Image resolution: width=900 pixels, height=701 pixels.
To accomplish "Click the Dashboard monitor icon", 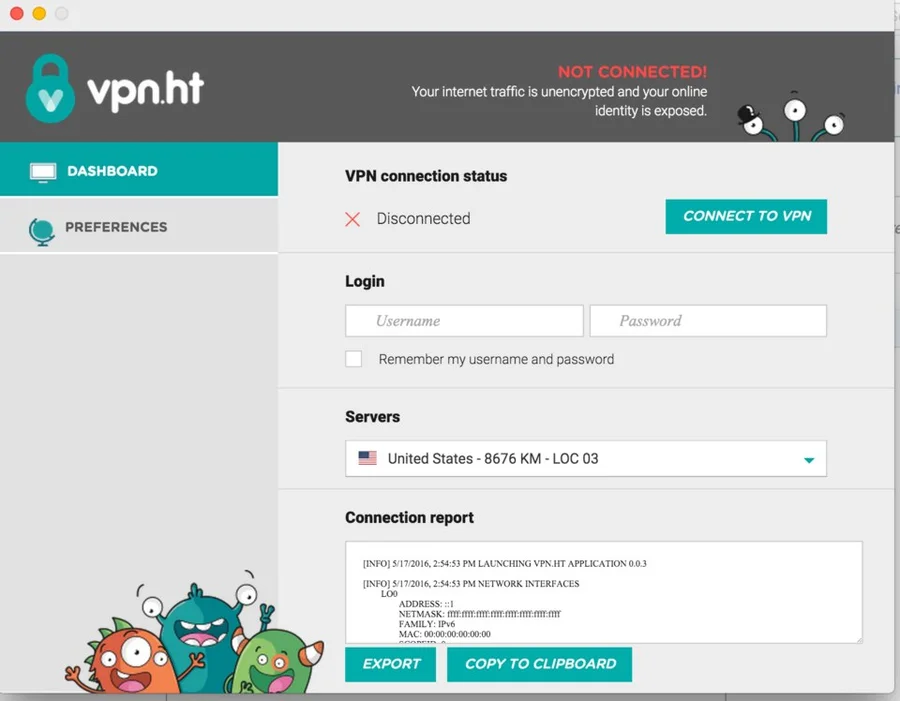I will (43, 172).
